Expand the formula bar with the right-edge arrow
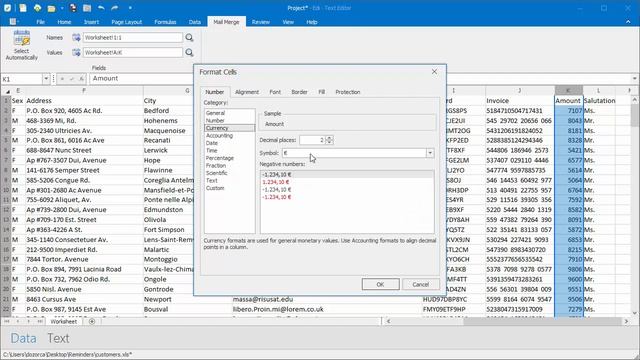640x360 pixels. click(634, 79)
